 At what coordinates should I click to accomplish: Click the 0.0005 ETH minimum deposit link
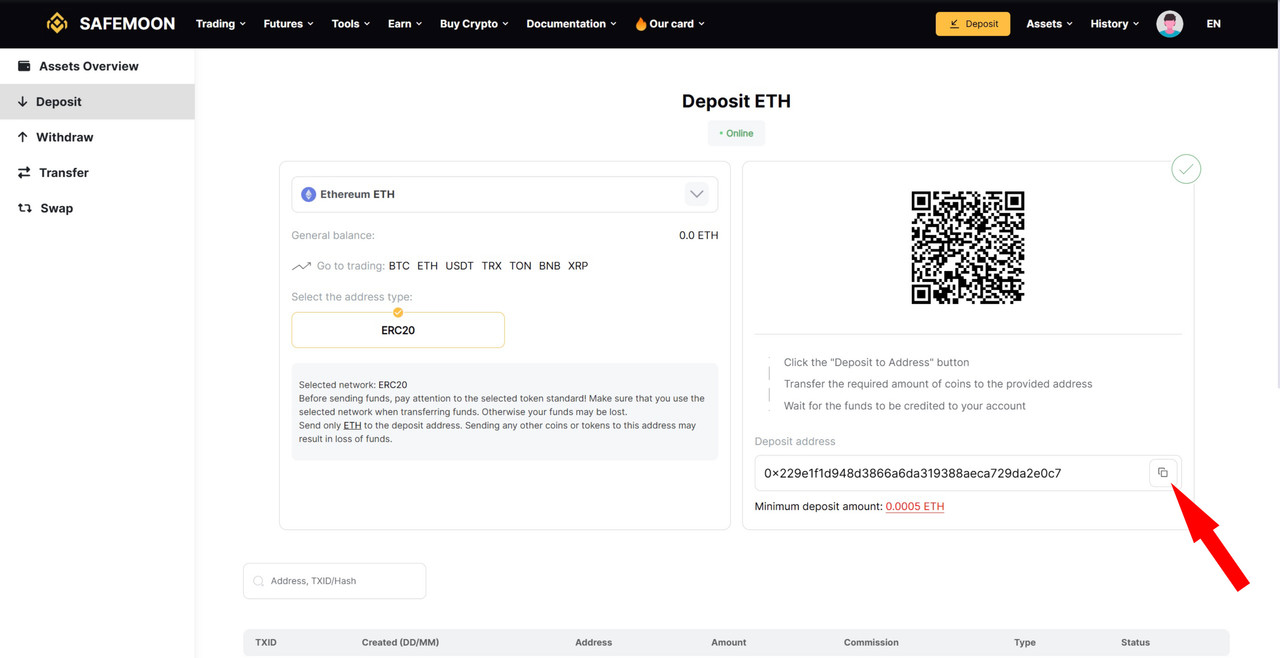tap(915, 507)
